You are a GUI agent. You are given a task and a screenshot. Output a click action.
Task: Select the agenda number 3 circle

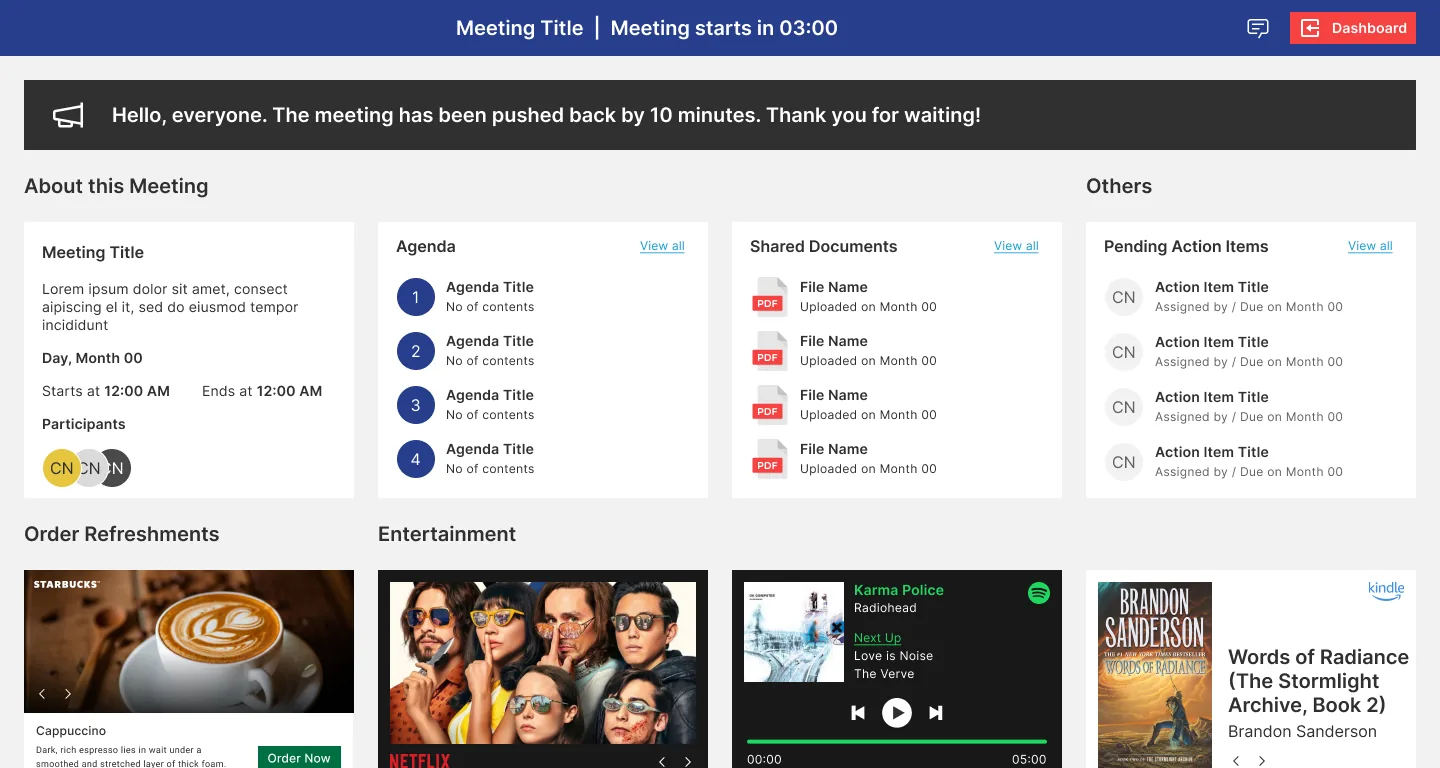click(x=416, y=405)
